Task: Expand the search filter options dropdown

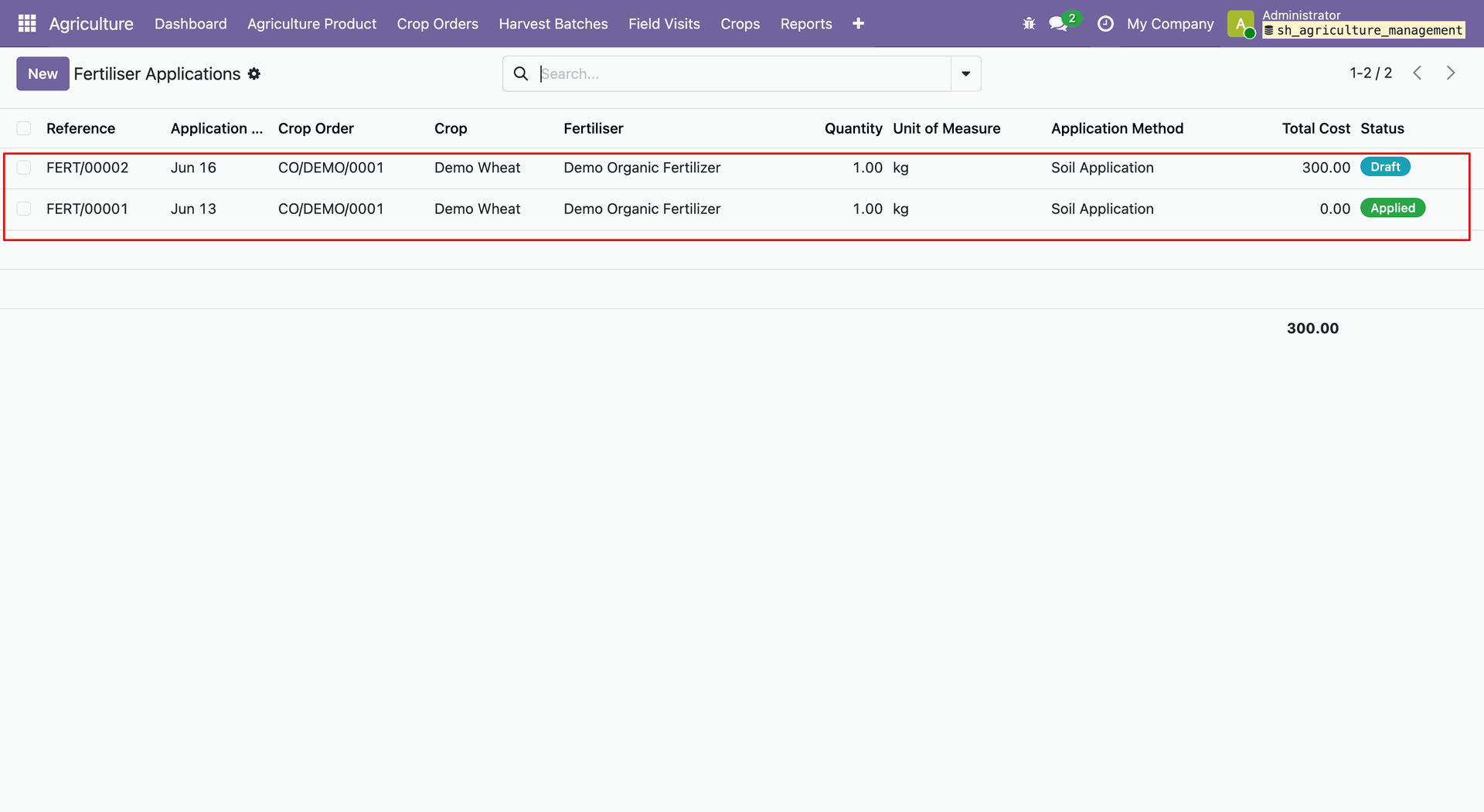Action: tap(966, 73)
